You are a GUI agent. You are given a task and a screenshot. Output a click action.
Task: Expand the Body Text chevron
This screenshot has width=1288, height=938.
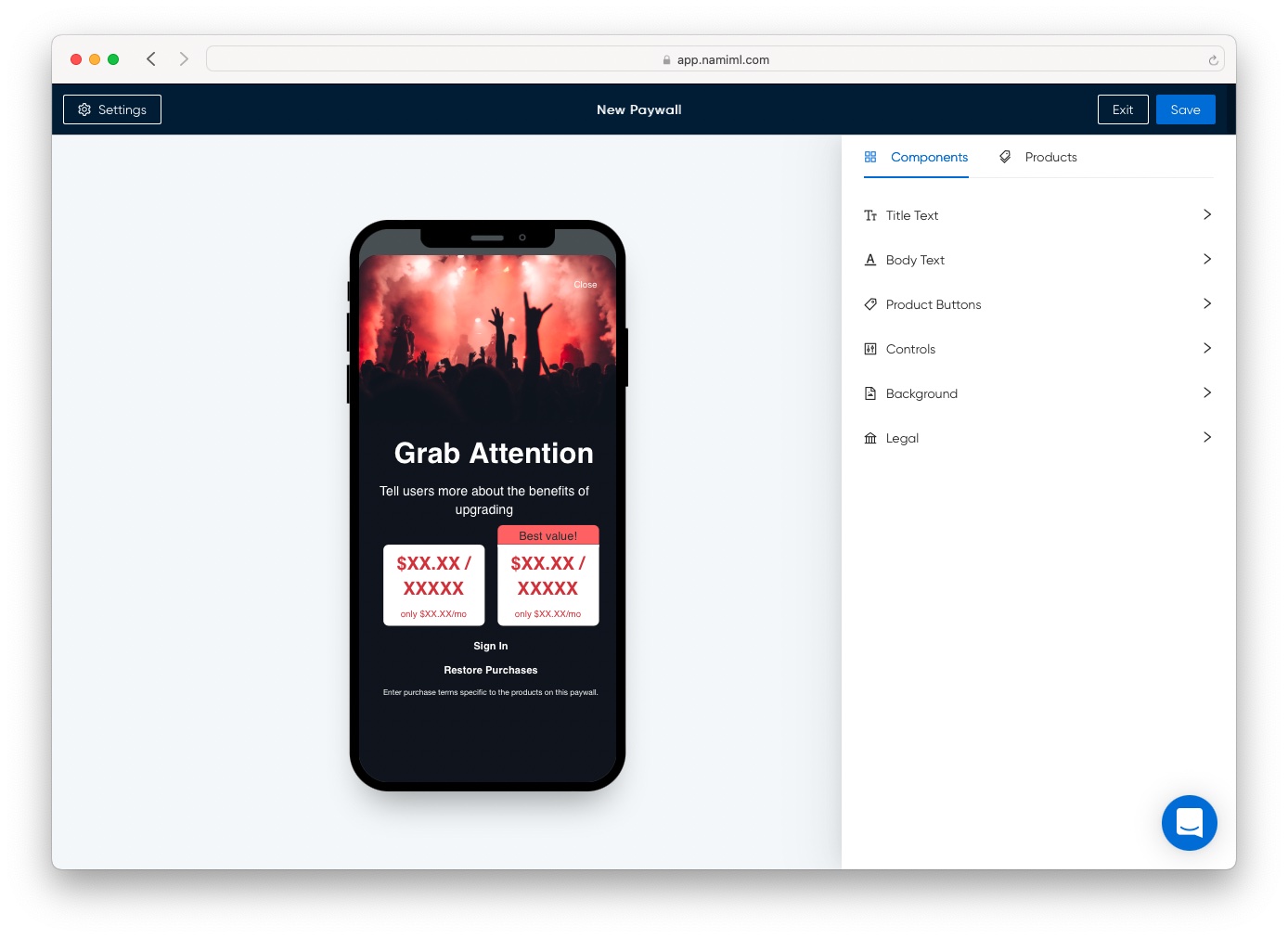coord(1207,259)
